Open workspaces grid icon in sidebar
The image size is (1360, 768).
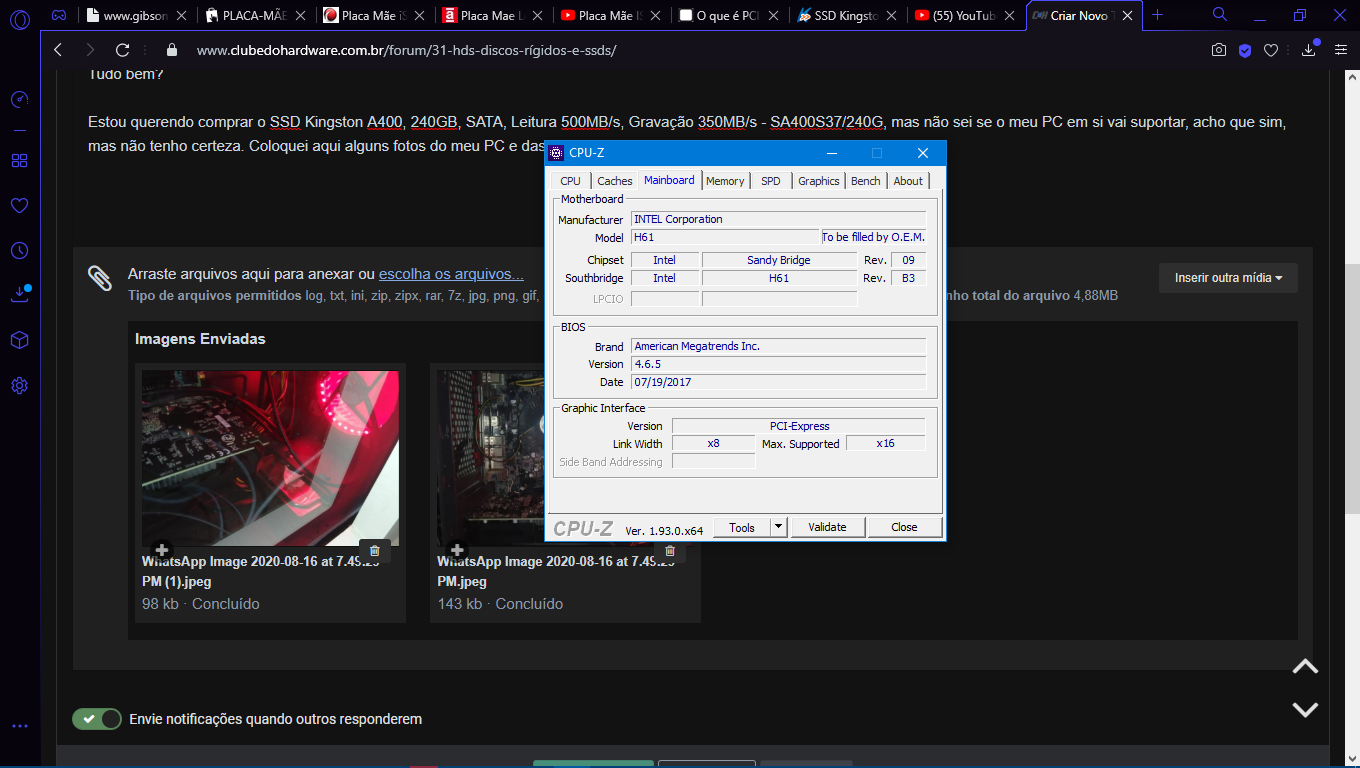(x=19, y=160)
